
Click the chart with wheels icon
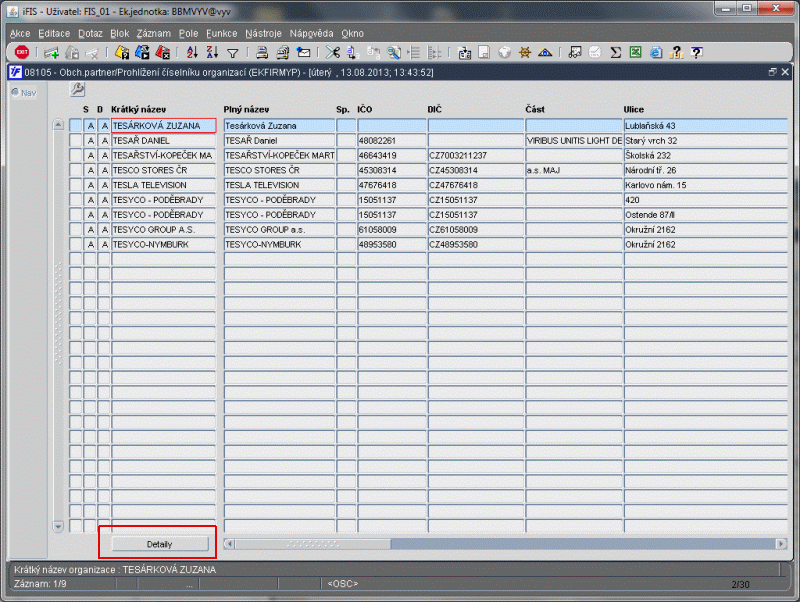[575, 52]
